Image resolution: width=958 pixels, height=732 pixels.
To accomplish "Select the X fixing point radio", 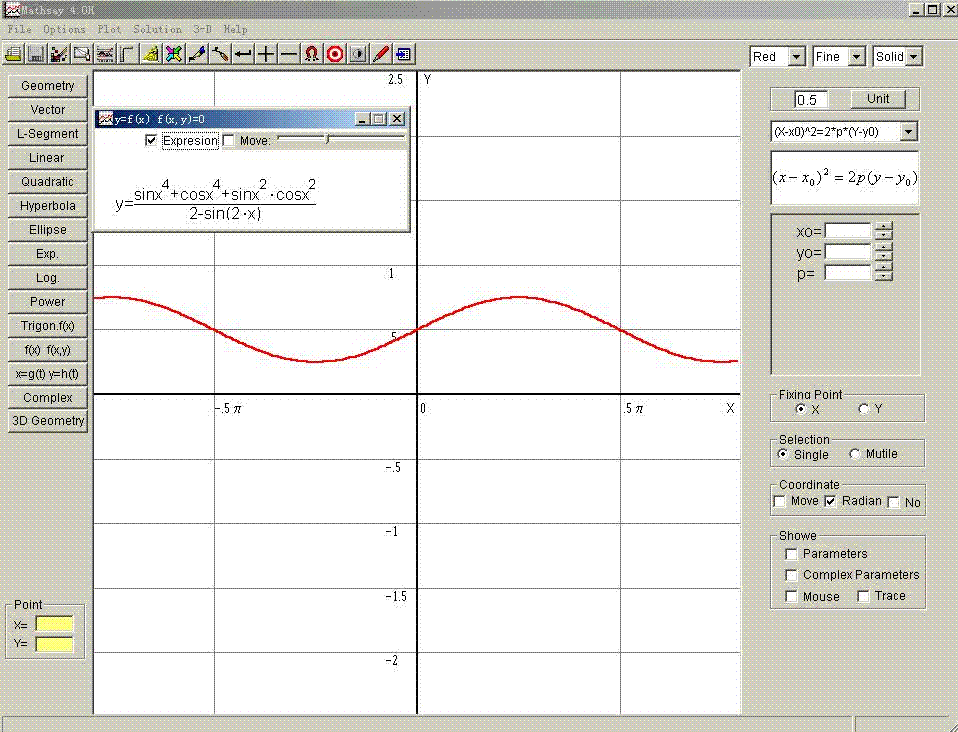I will tap(800, 409).
